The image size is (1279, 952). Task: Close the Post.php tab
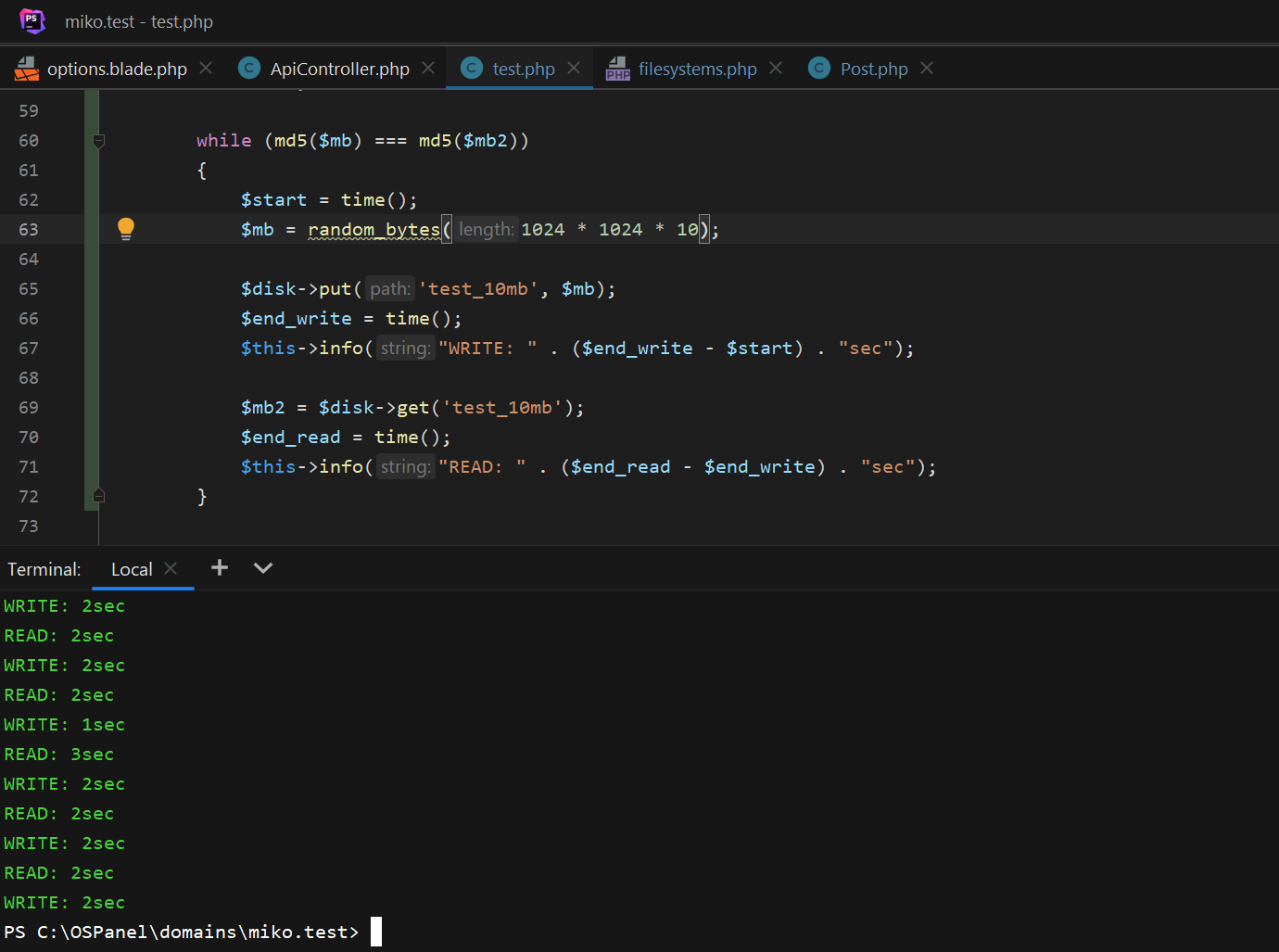[927, 69]
